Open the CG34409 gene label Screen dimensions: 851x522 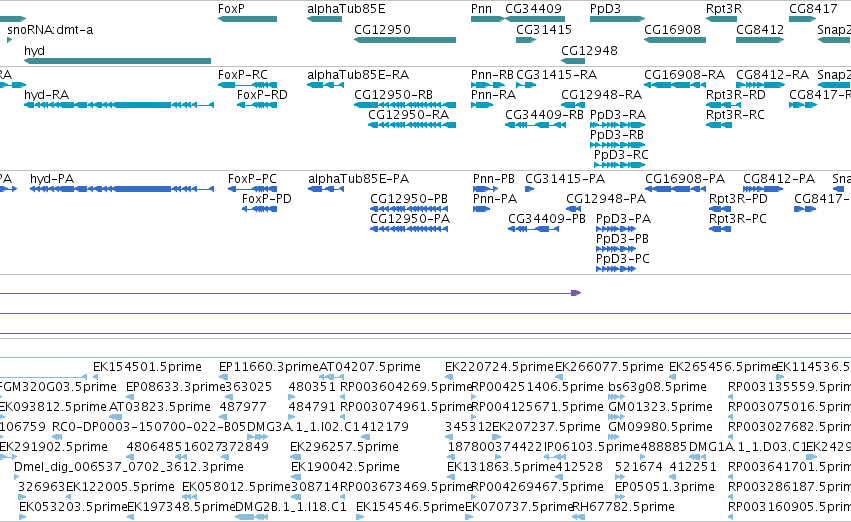point(534,9)
